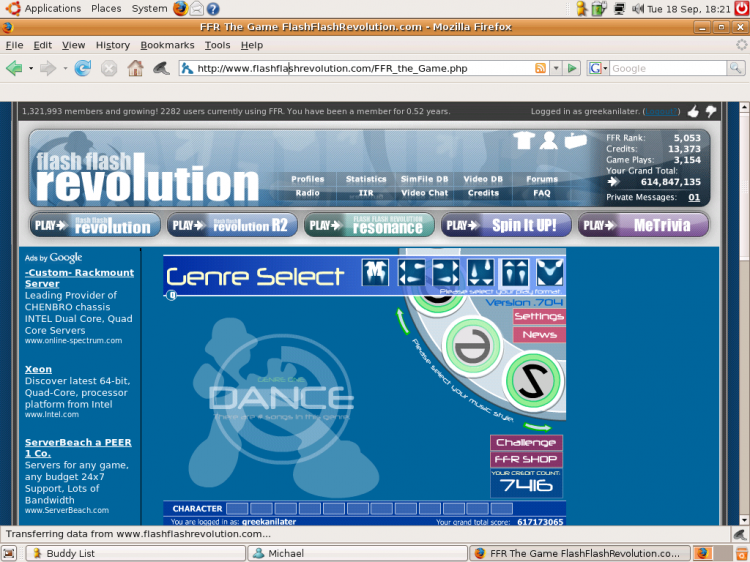Select the middle green genre circle
This screenshot has width=750, height=562.
(473, 345)
